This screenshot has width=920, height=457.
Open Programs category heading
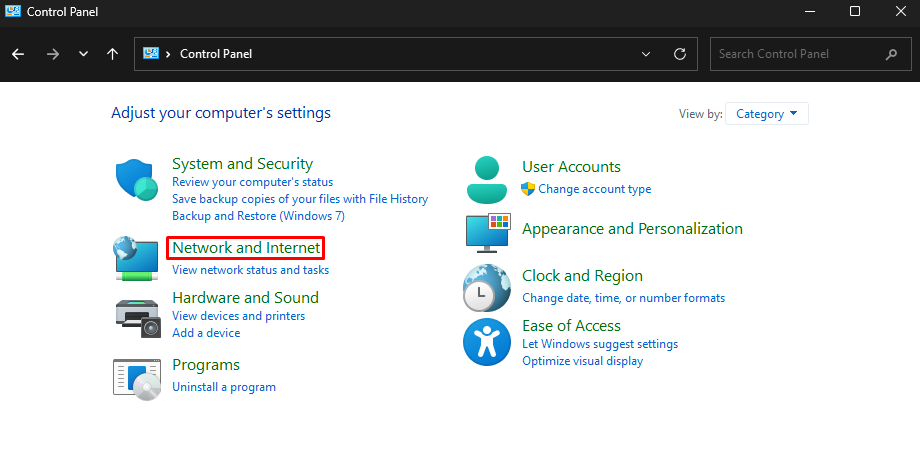(x=206, y=365)
